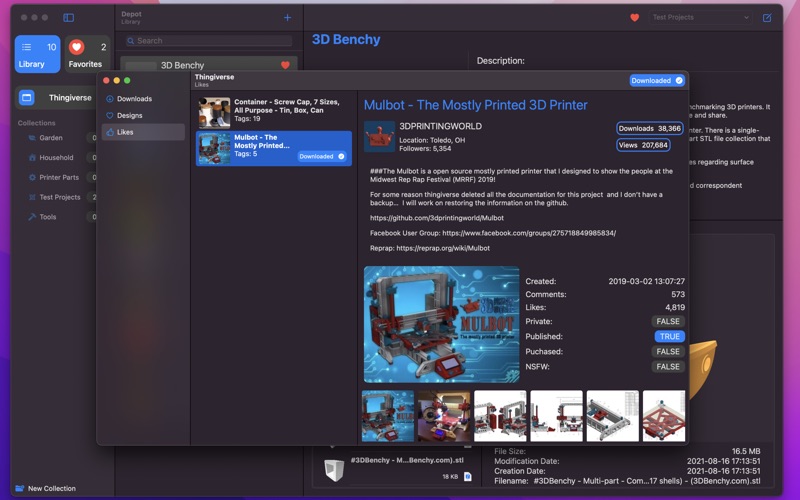
Task: Click the Tools hammer icon
Action: click(x=32, y=217)
